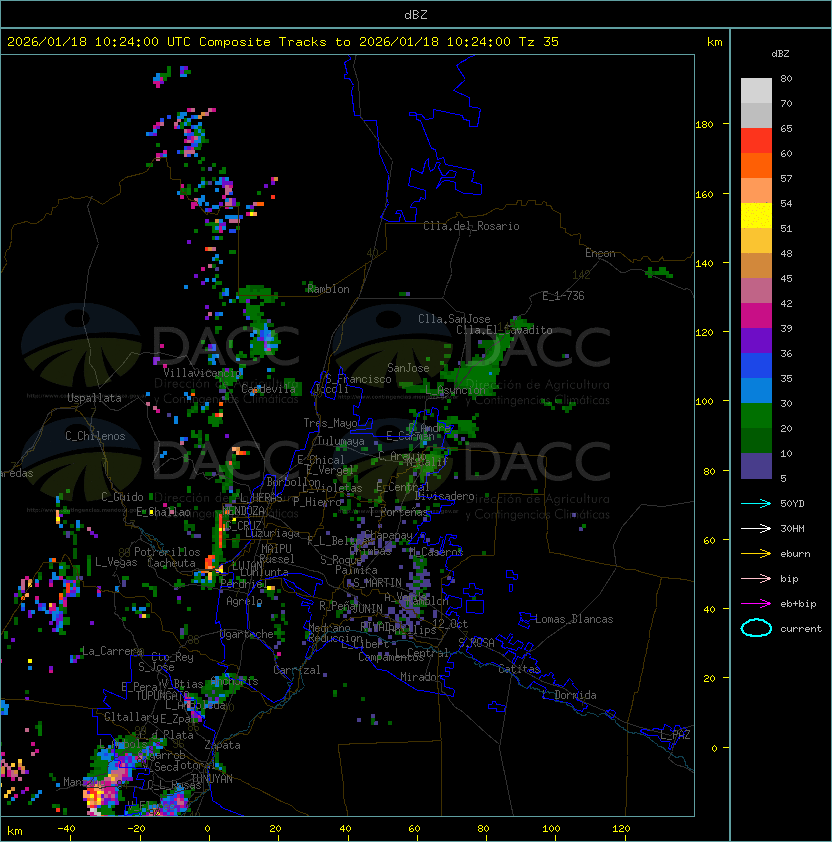Pick the royal blue dBZ scale swatch
832x842 pixels.
[x=756, y=366]
